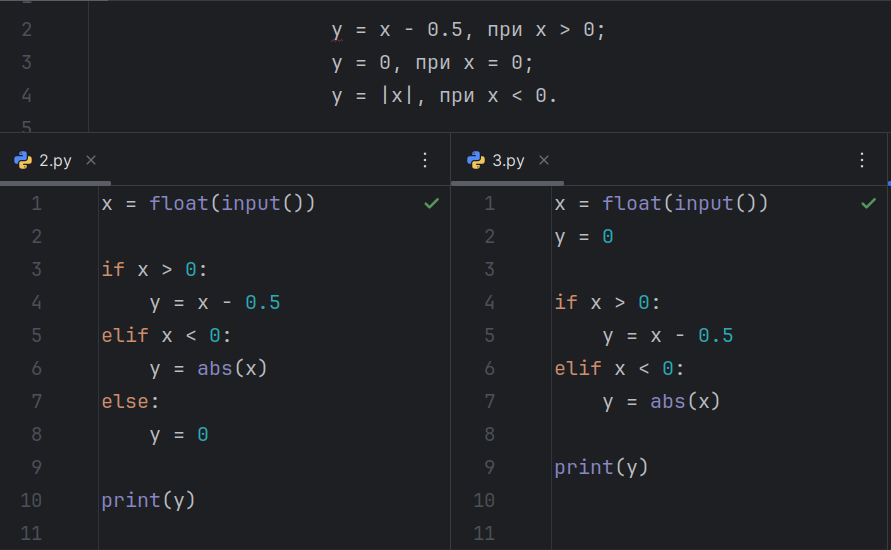Click 'x = float(input())' in 3.py
891x550 pixels.
point(661,203)
